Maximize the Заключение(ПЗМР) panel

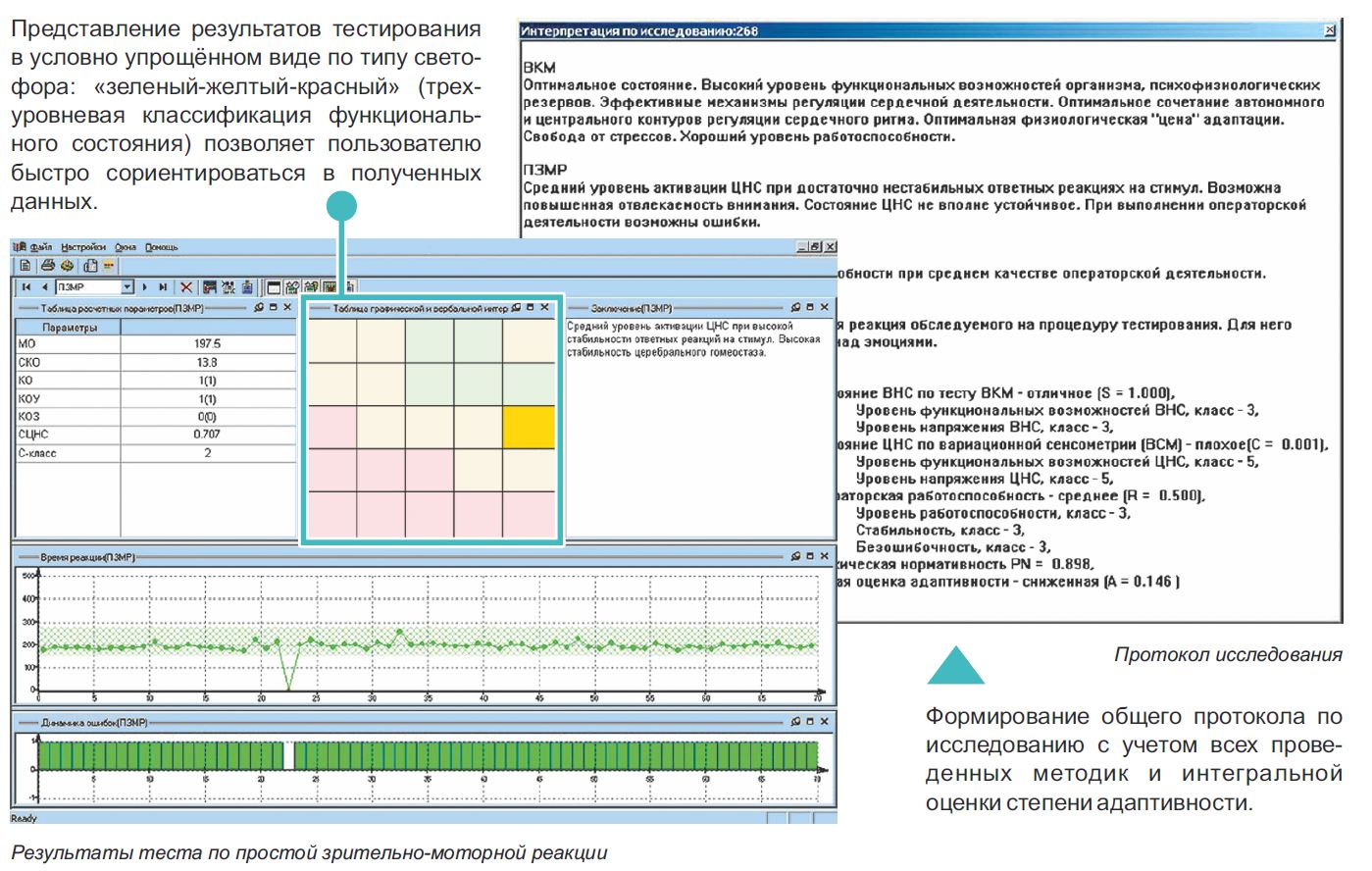point(810,308)
